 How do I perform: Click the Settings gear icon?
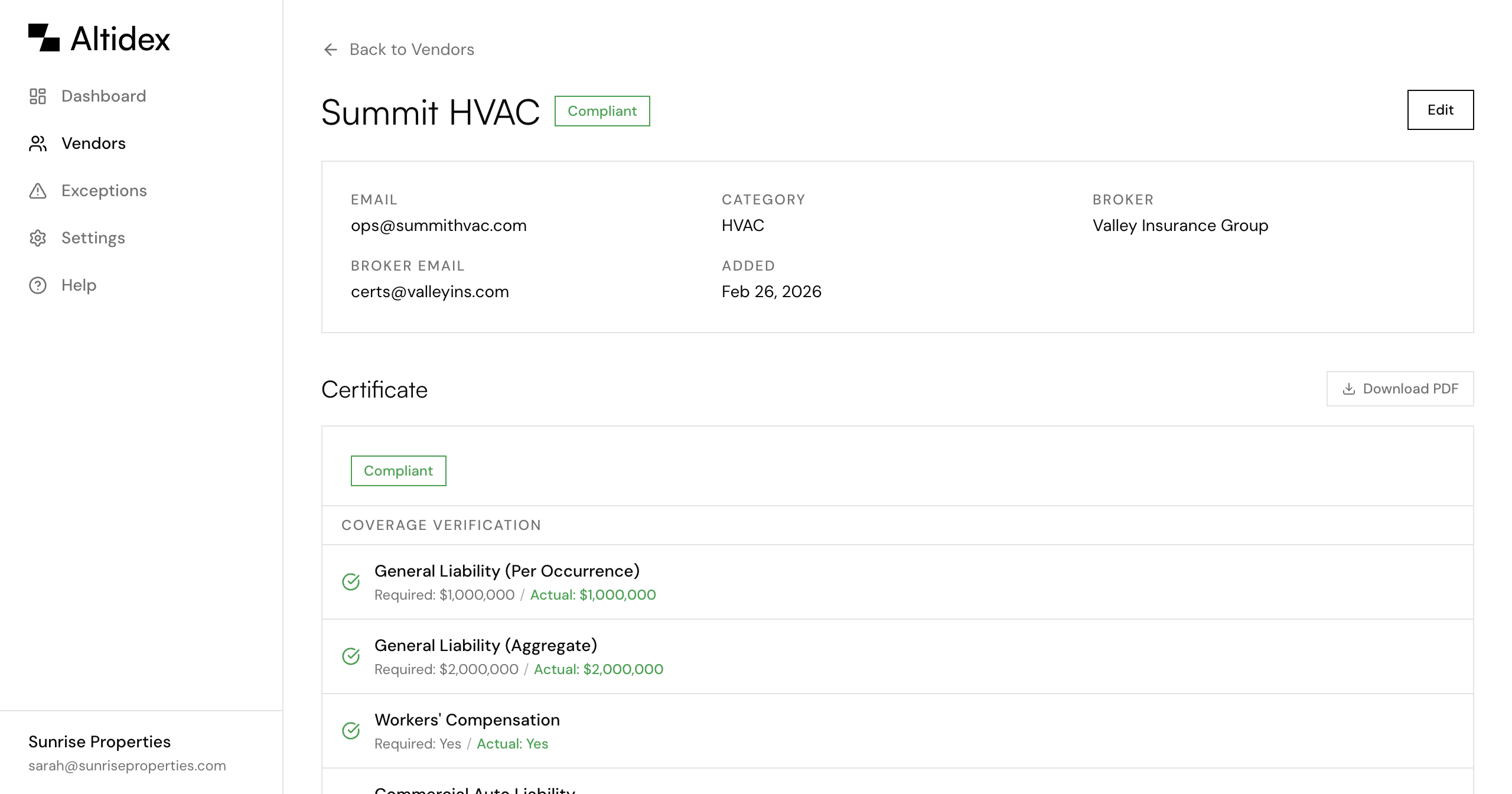pyautogui.click(x=38, y=238)
